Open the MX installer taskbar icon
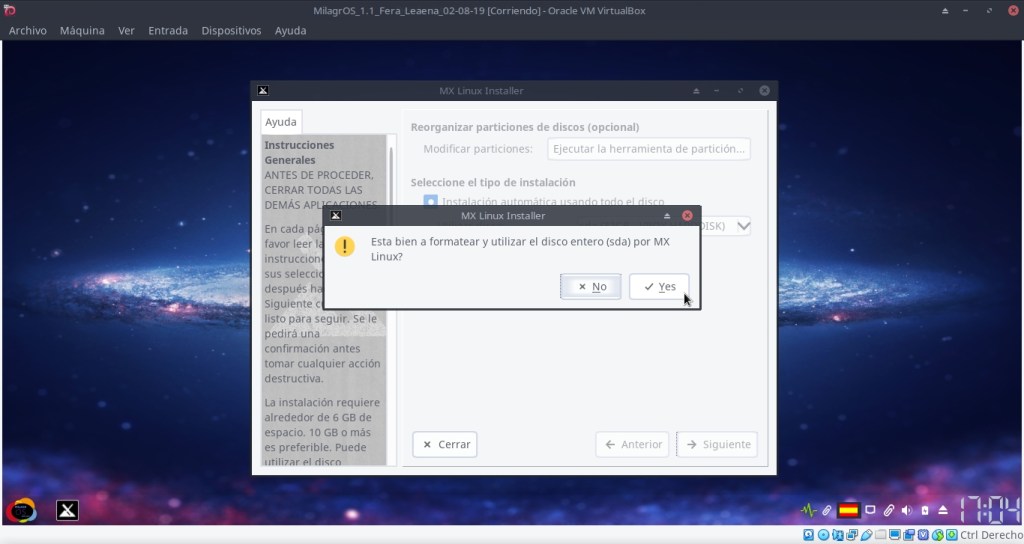Viewport: 1024px width, 544px height. click(x=67, y=511)
